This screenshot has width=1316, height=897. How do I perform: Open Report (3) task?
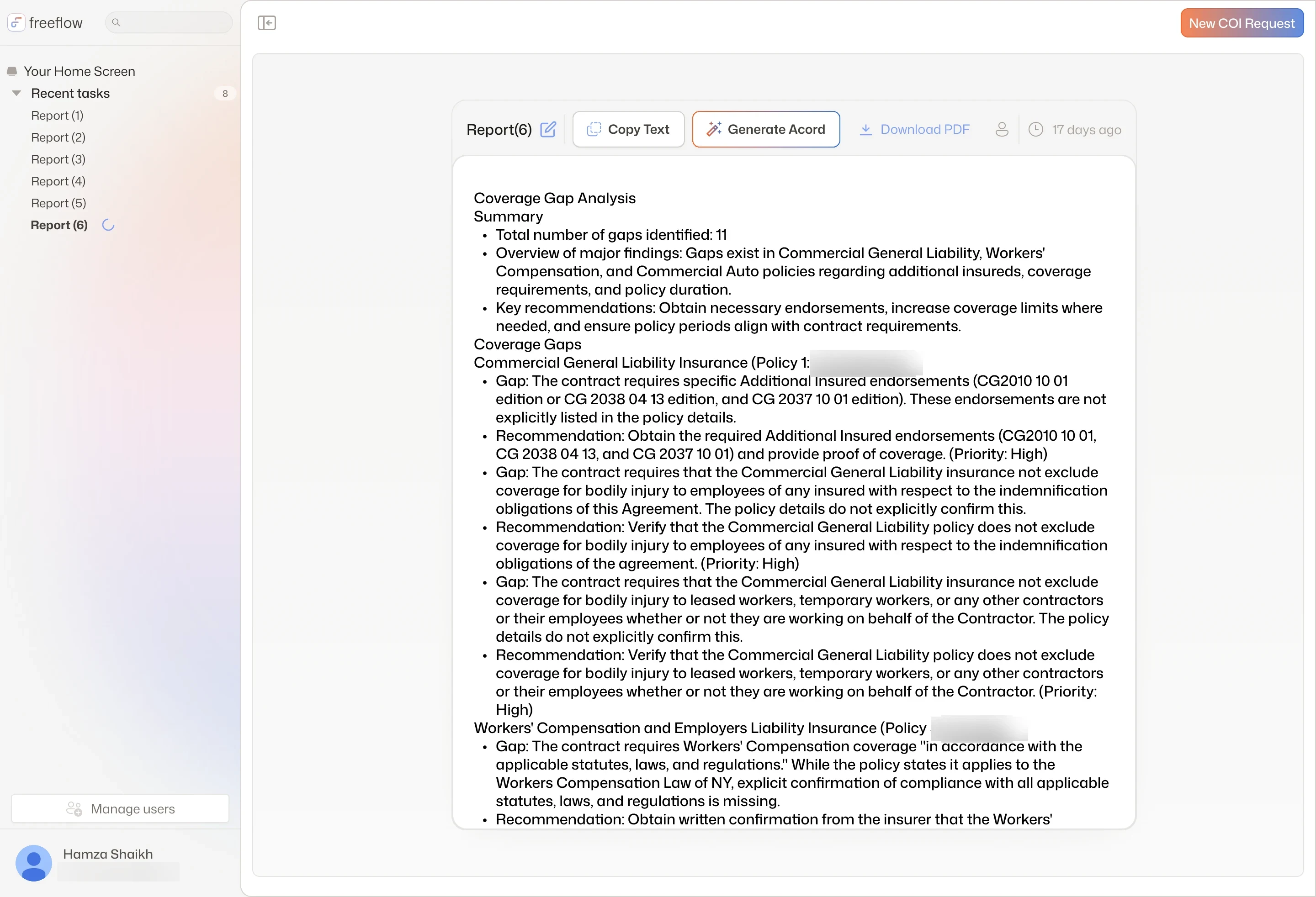point(58,159)
